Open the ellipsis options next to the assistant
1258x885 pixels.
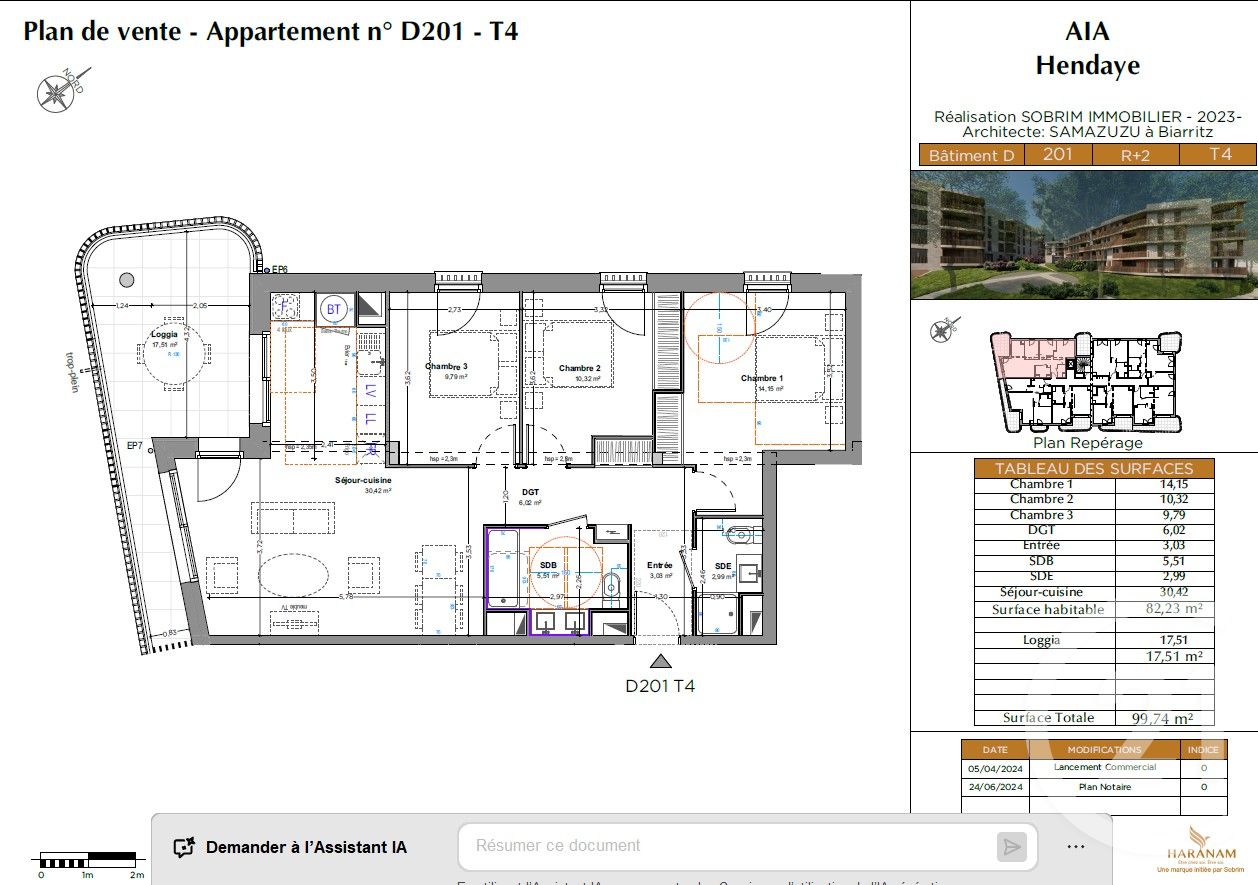(x=1076, y=846)
